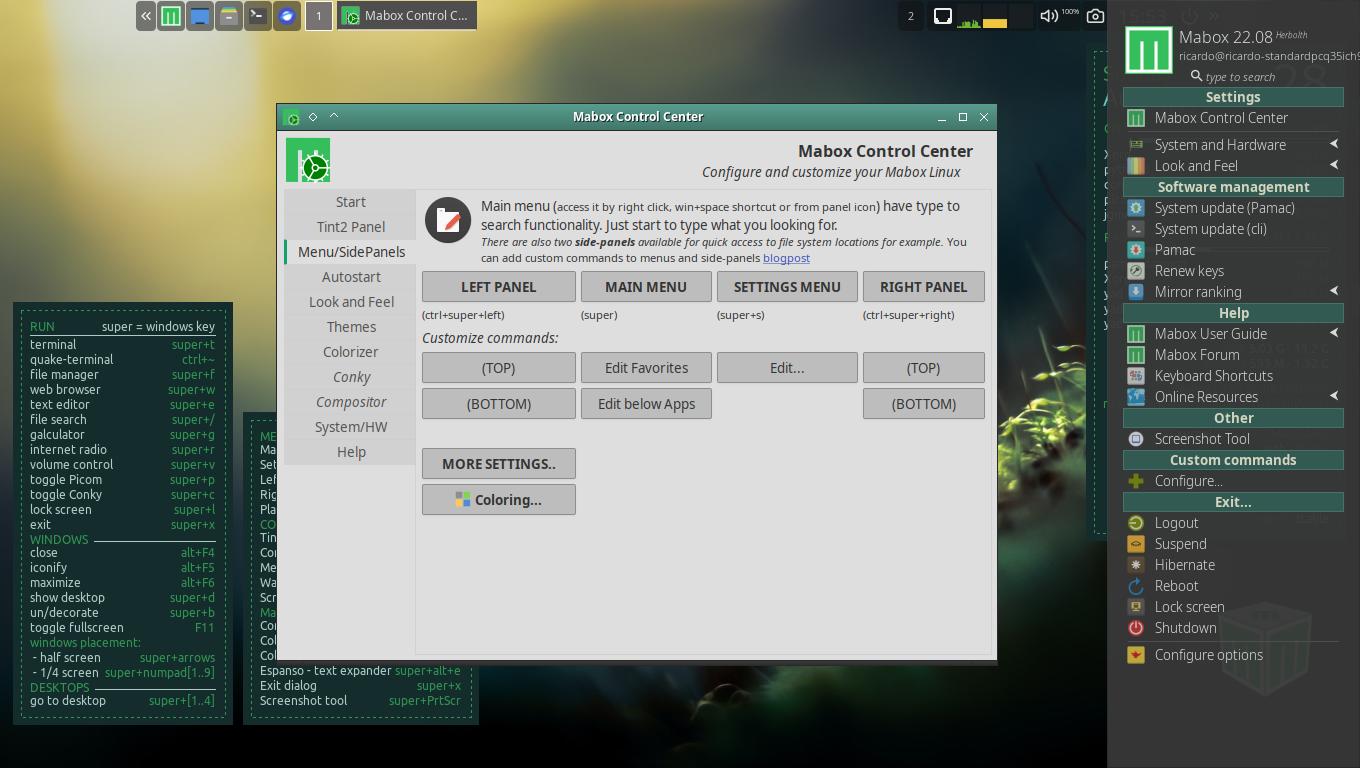Open the Help tab in Control Center
This screenshot has height=768, width=1360.
351,452
